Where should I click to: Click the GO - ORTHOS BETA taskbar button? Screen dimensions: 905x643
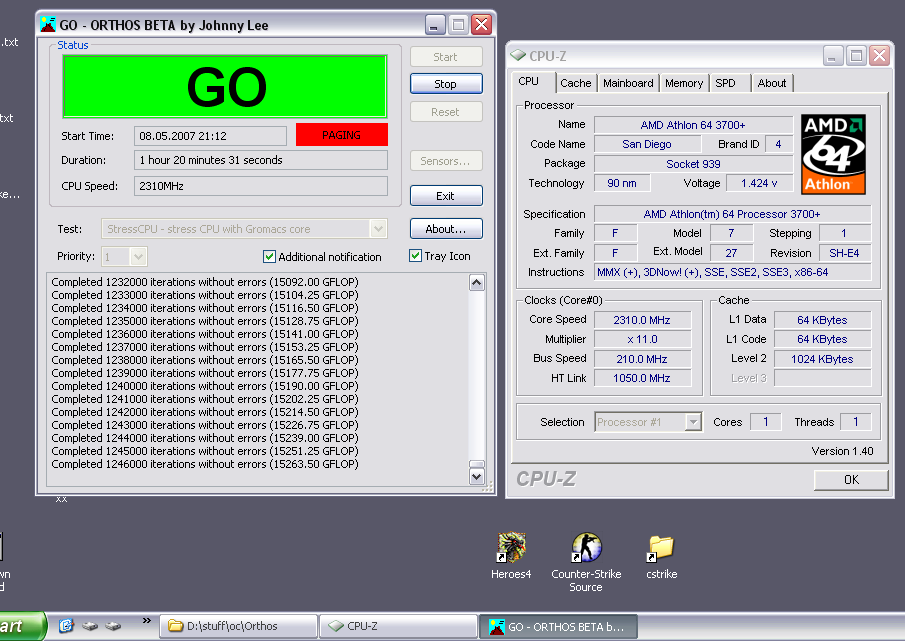click(x=559, y=626)
